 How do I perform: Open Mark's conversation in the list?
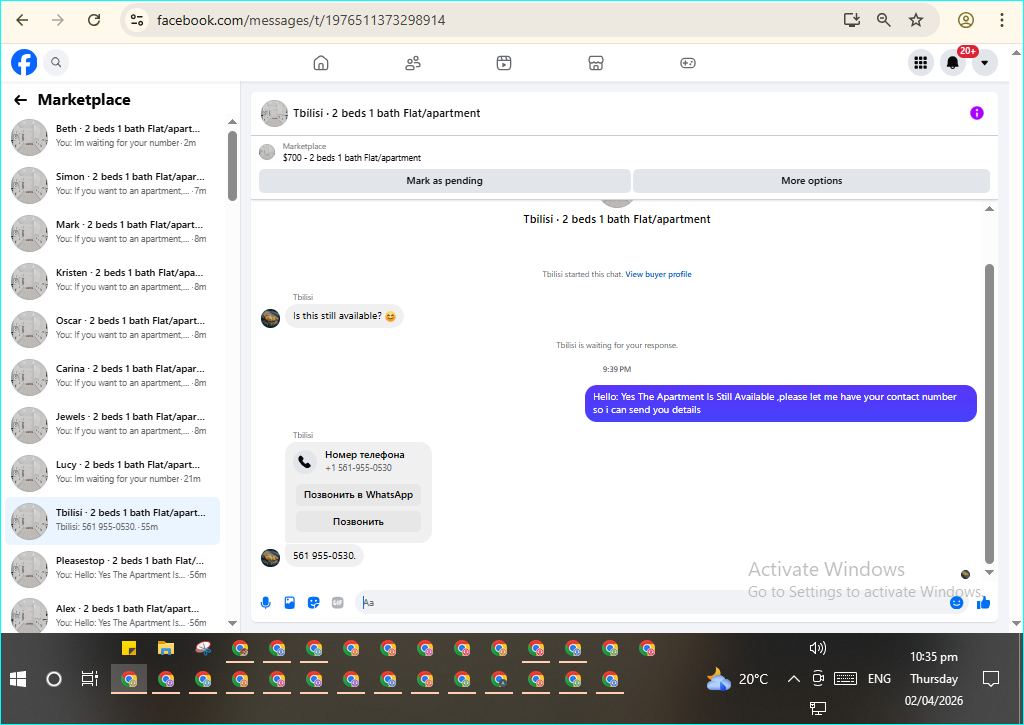pos(112,233)
